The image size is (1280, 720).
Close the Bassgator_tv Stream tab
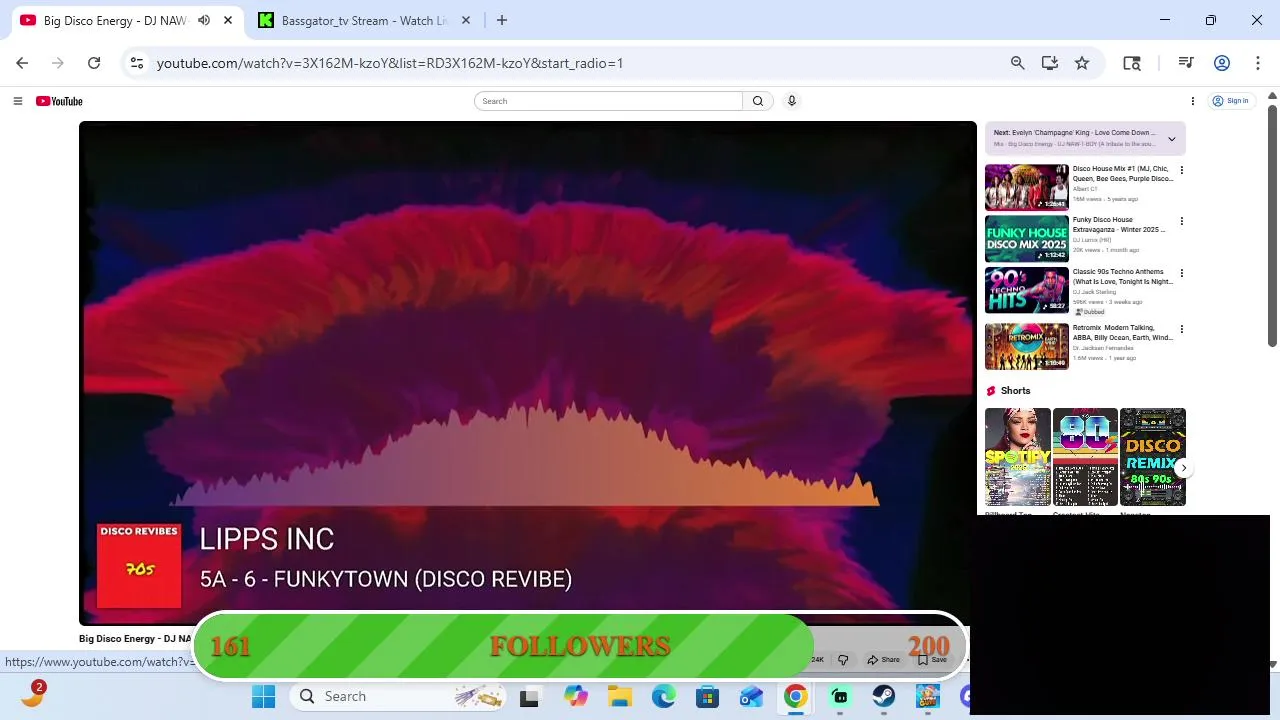pos(466,20)
